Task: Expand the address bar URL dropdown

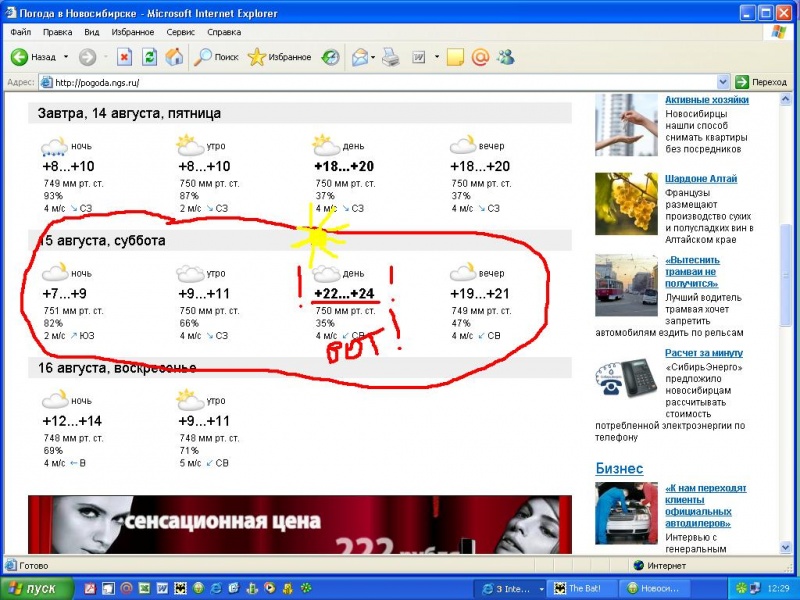Action: coord(723,82)
